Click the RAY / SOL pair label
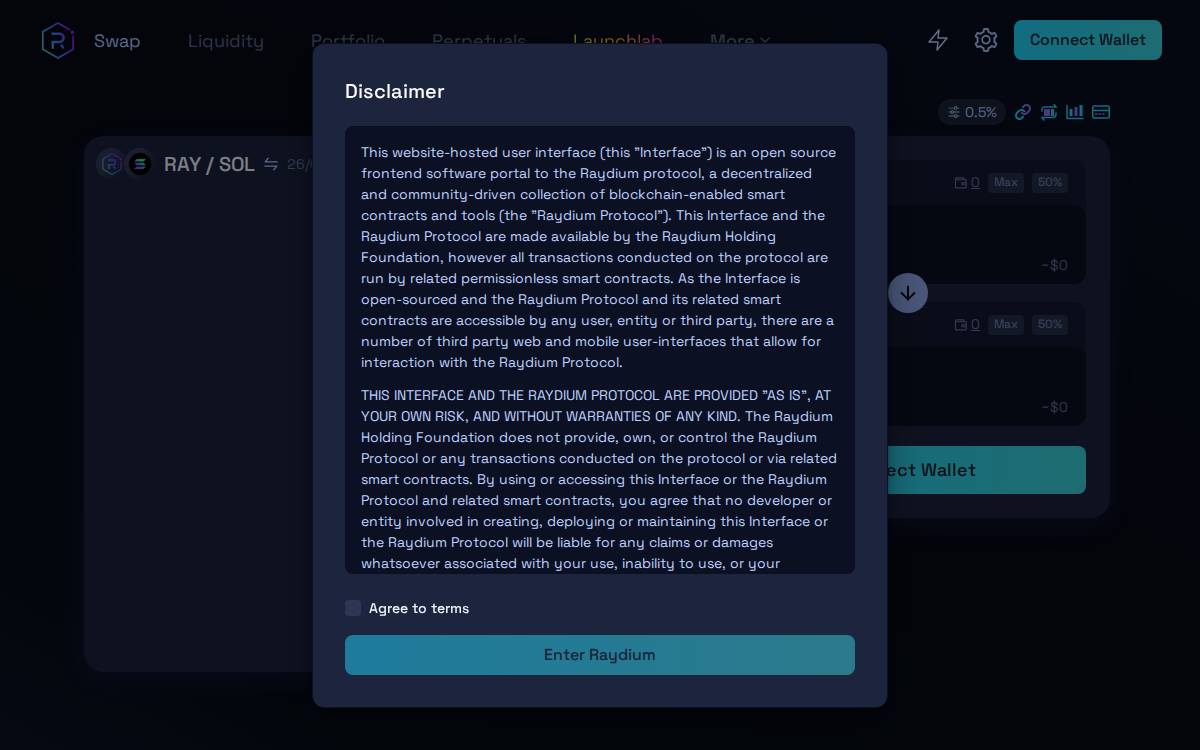 pyautogui.click(x=209, y=164)
